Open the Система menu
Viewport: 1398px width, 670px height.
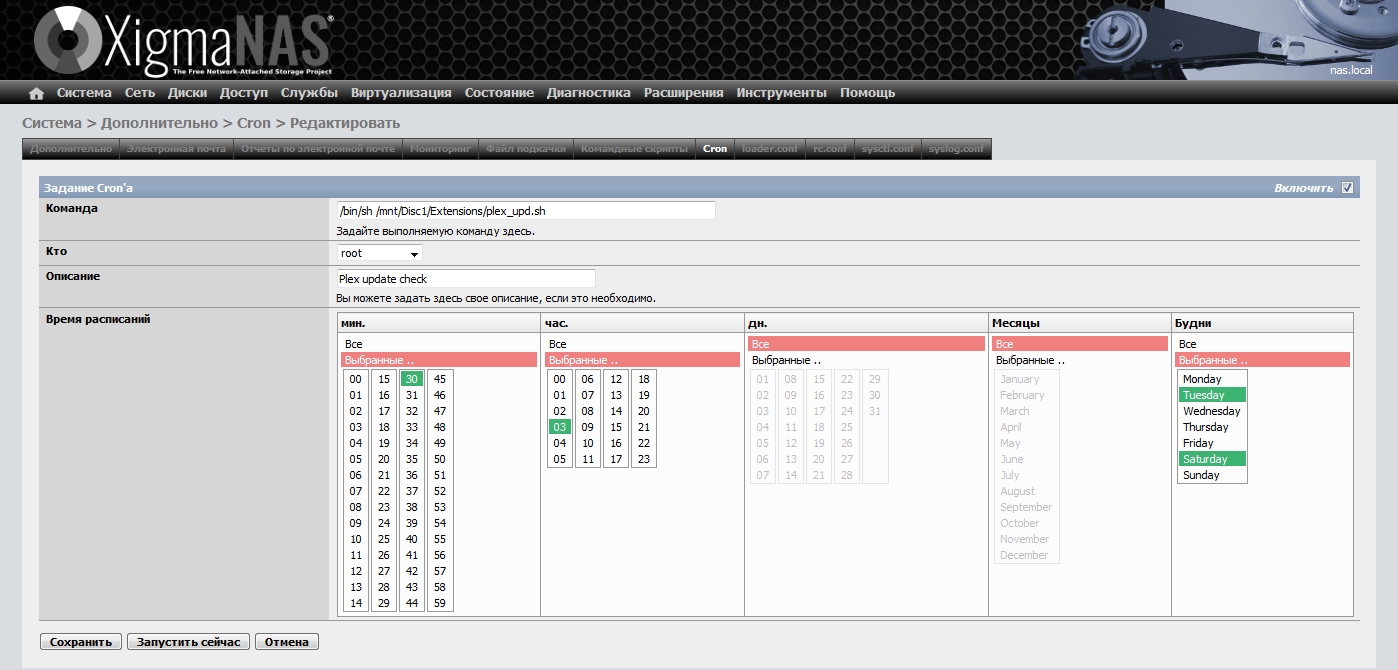(x=84, y=93)
